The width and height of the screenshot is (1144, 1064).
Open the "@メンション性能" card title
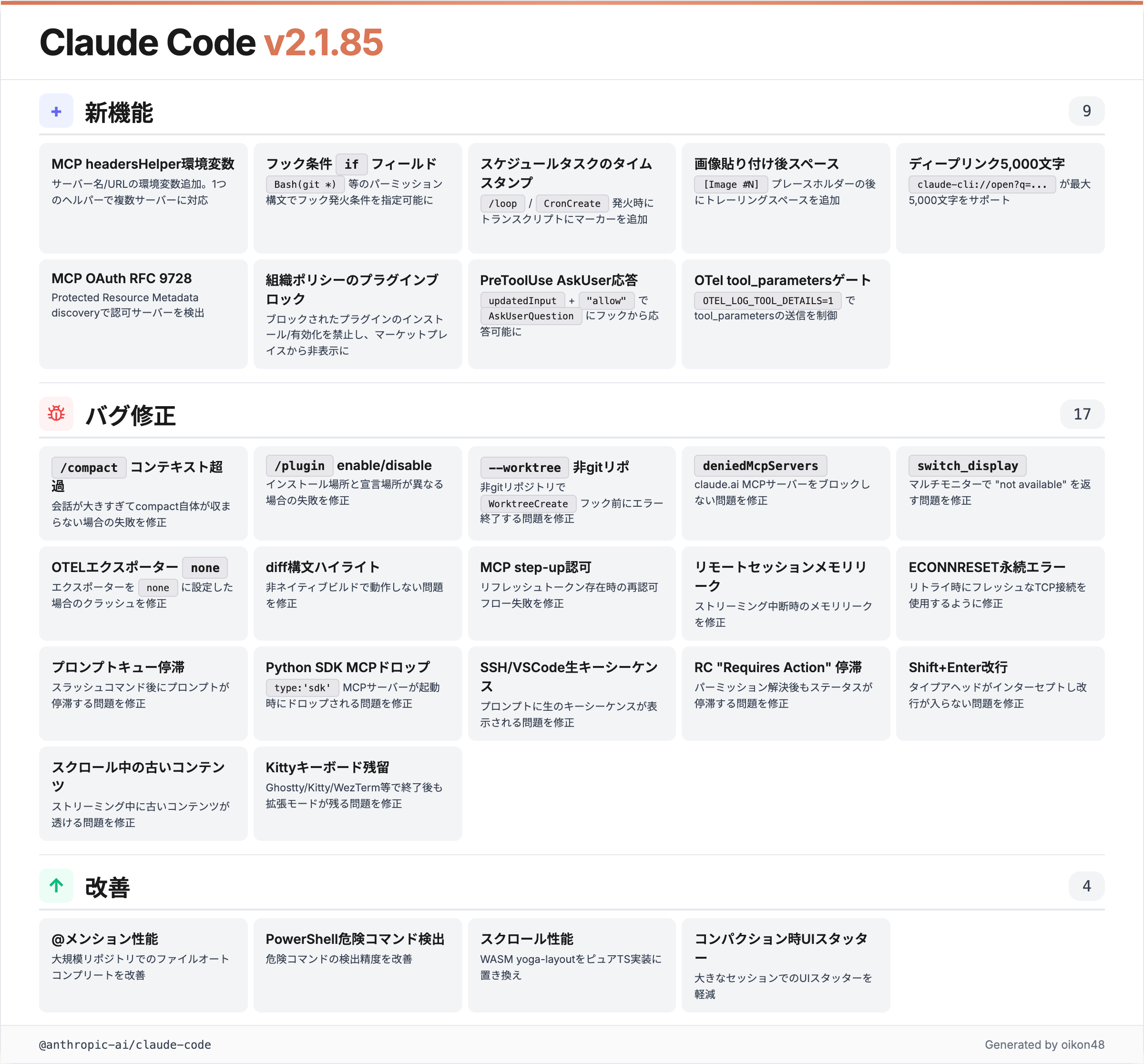105,939
